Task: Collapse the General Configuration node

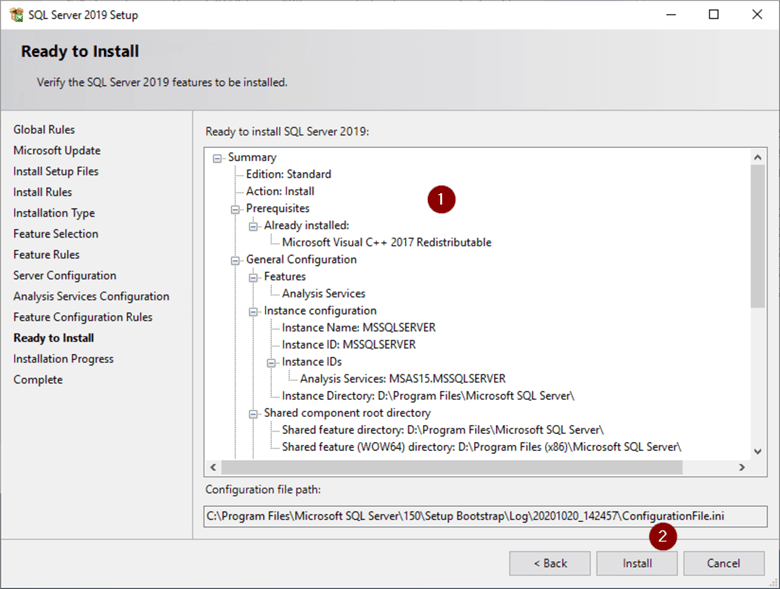Action: click(235, 260)
